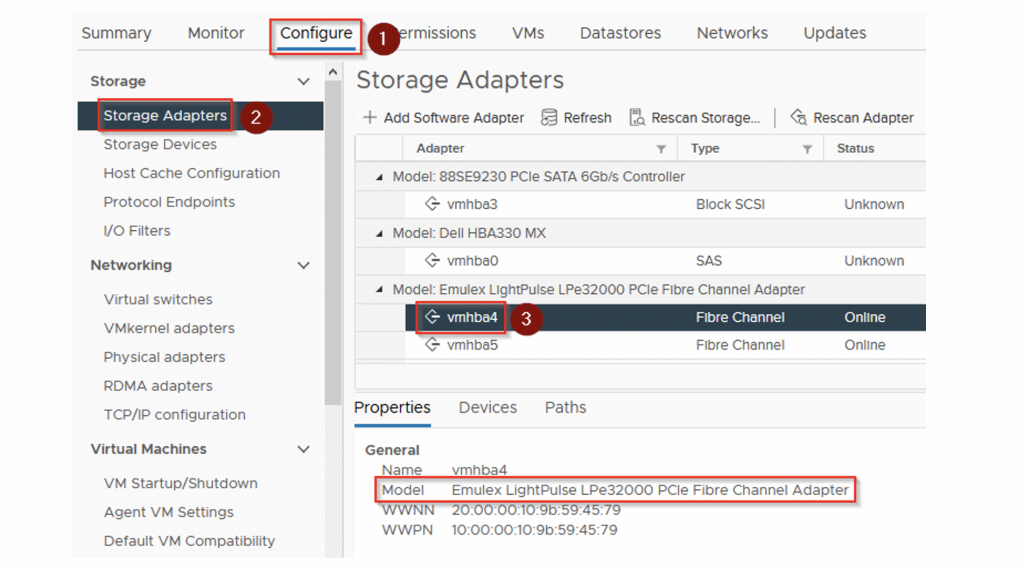Open Protocol Endpoints in the sidebar
The height and width of the screenshot is (572, 1024).
click(x=169, y=202)
